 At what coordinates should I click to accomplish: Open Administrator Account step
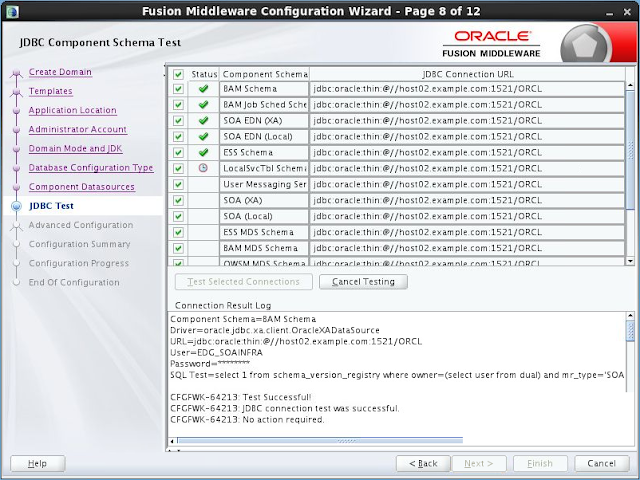pos(78,129)
